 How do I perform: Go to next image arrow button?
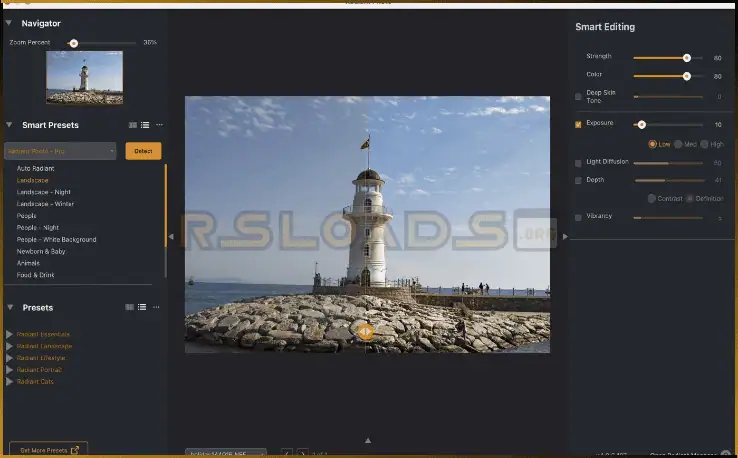tap(303, 453)
